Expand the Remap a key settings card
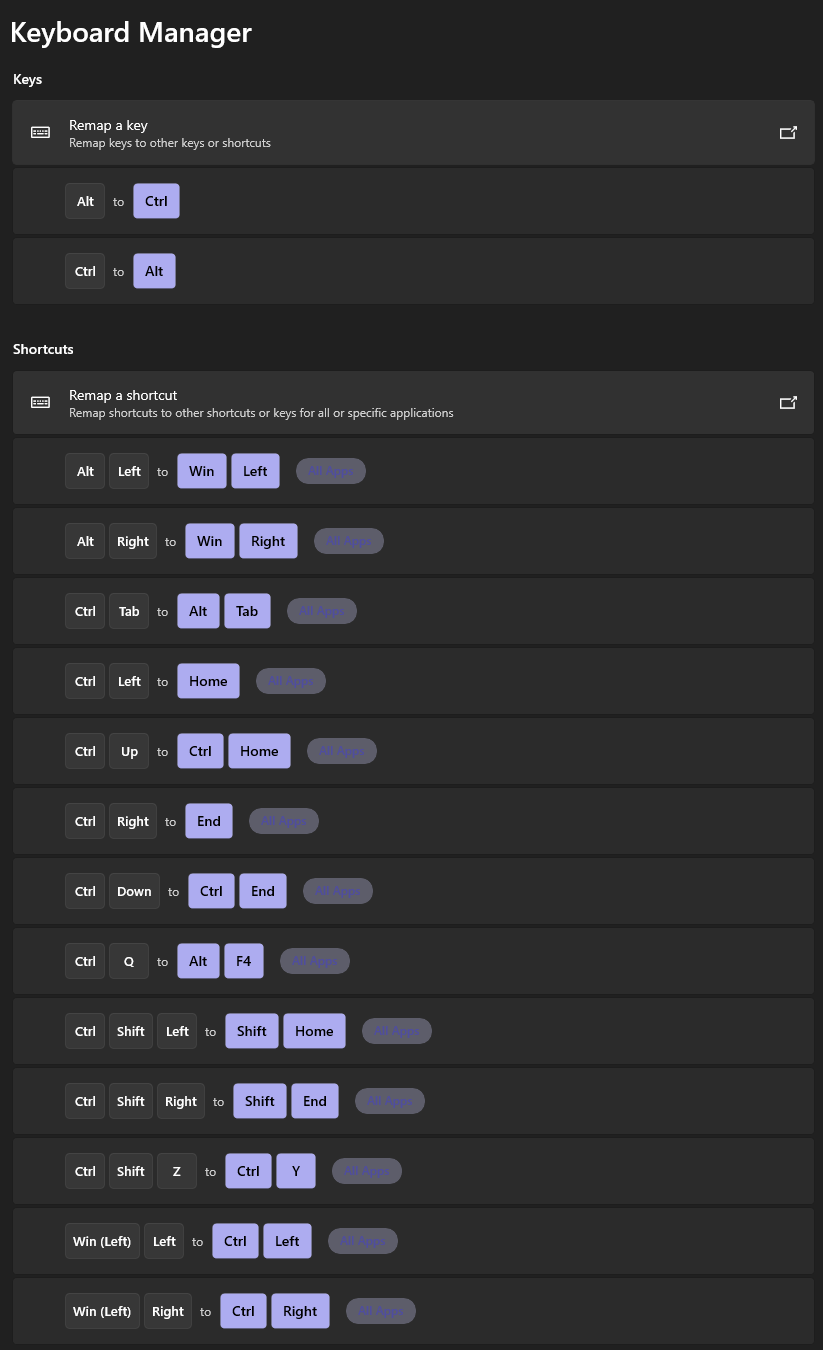 [413, 132]
